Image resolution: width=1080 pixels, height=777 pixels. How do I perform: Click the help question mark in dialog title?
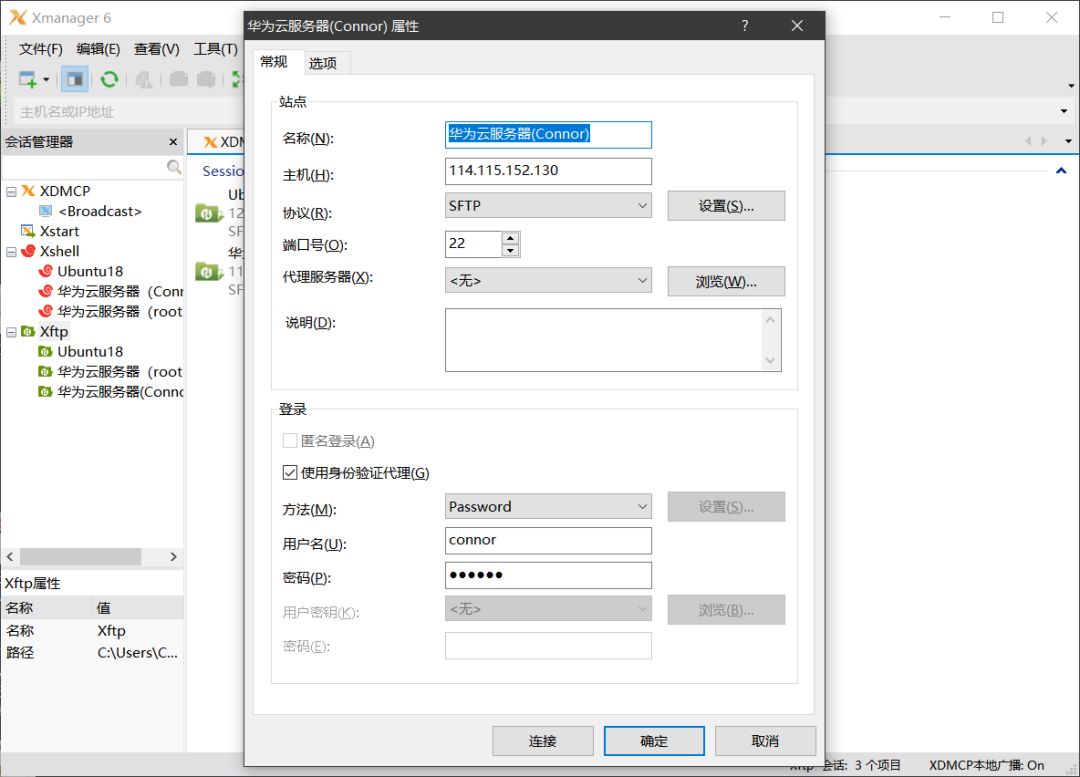coord(745,25)
